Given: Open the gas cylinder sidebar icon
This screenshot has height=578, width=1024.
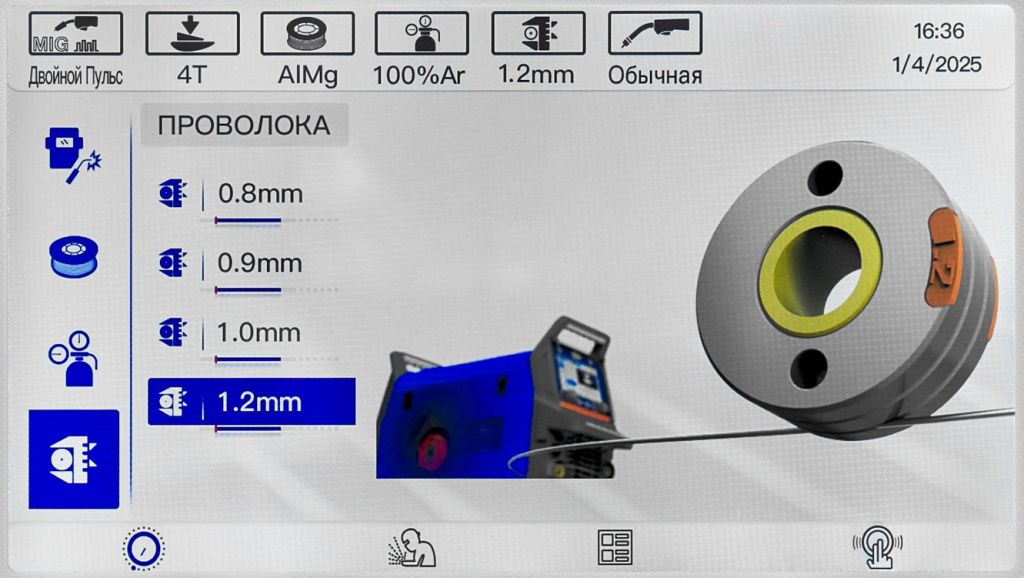Looking at the screenshot, I should (74, 358).
